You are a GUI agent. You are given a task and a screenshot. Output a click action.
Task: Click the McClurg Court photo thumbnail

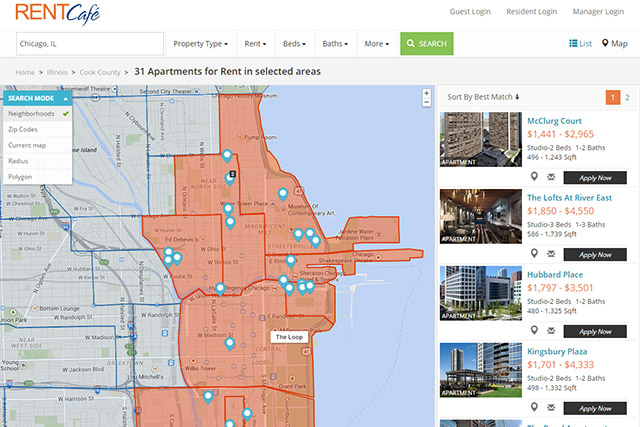[481, 139]
